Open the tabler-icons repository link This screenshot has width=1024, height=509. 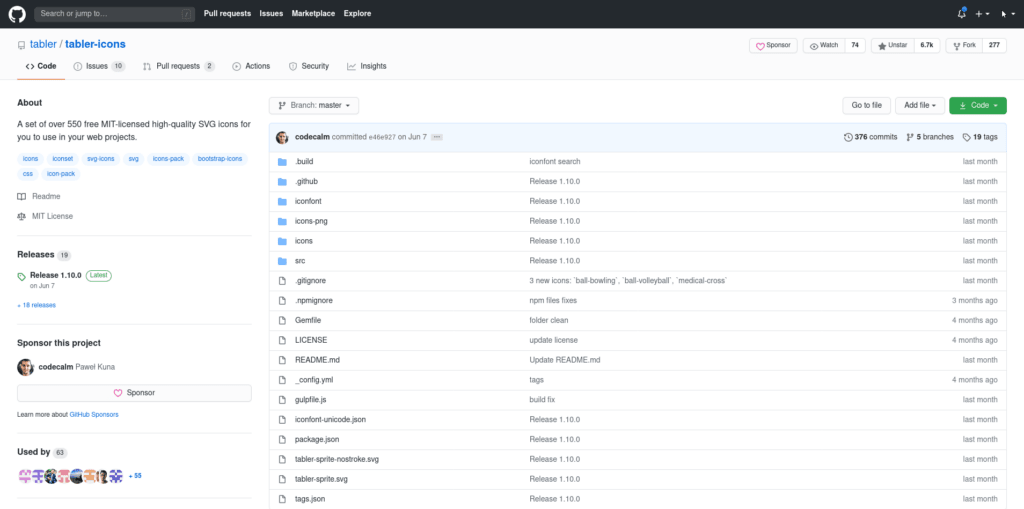tap(95, 44)
